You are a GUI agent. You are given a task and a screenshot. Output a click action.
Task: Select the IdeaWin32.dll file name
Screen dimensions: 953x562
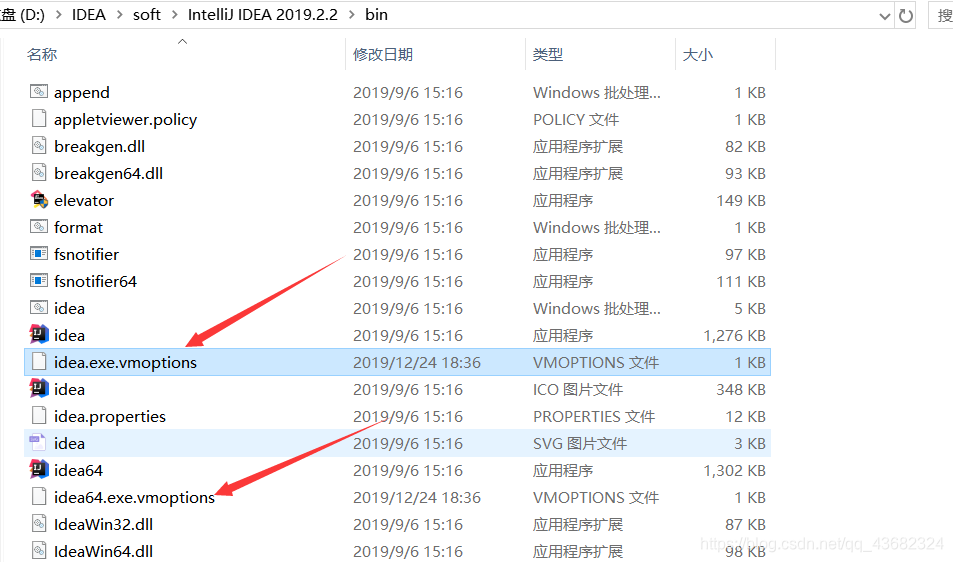[103, 524]
